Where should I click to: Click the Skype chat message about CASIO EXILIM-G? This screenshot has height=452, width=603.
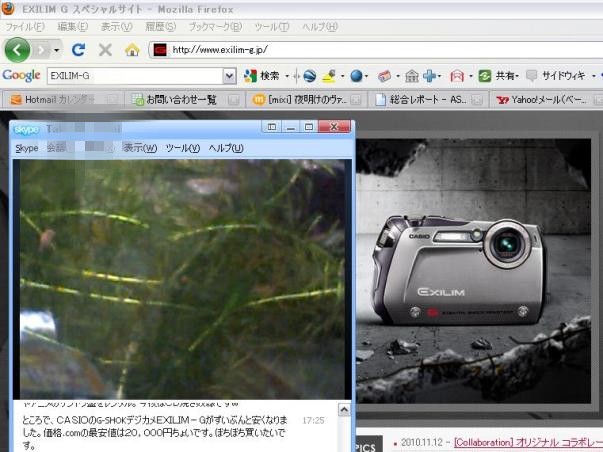tap(155, 433)
